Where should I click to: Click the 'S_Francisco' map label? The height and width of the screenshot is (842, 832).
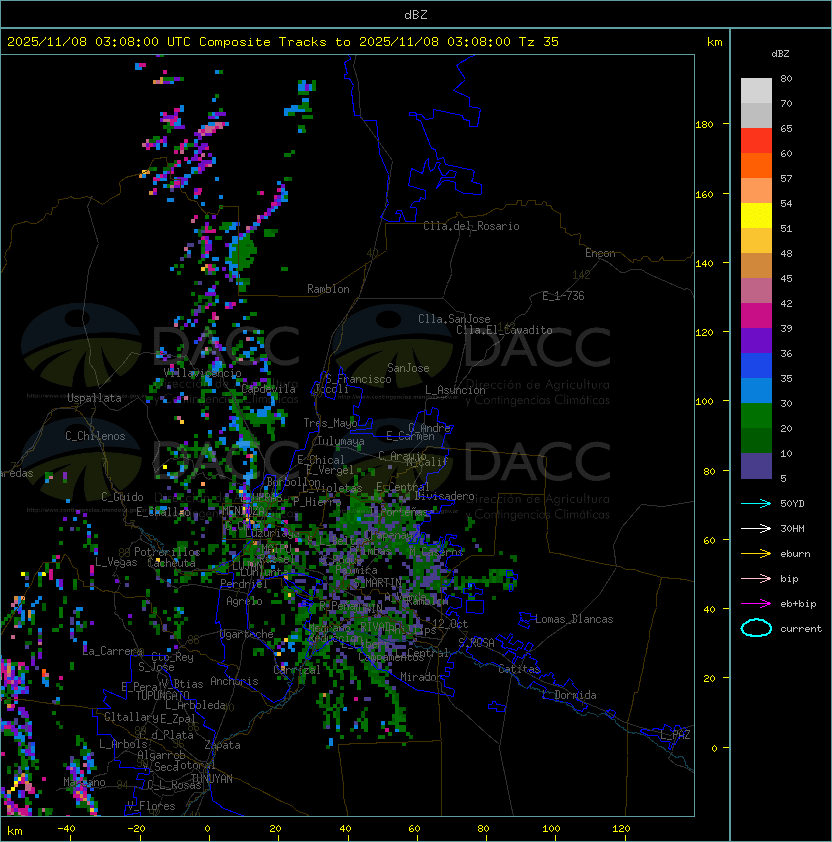(x=358, y=379)
